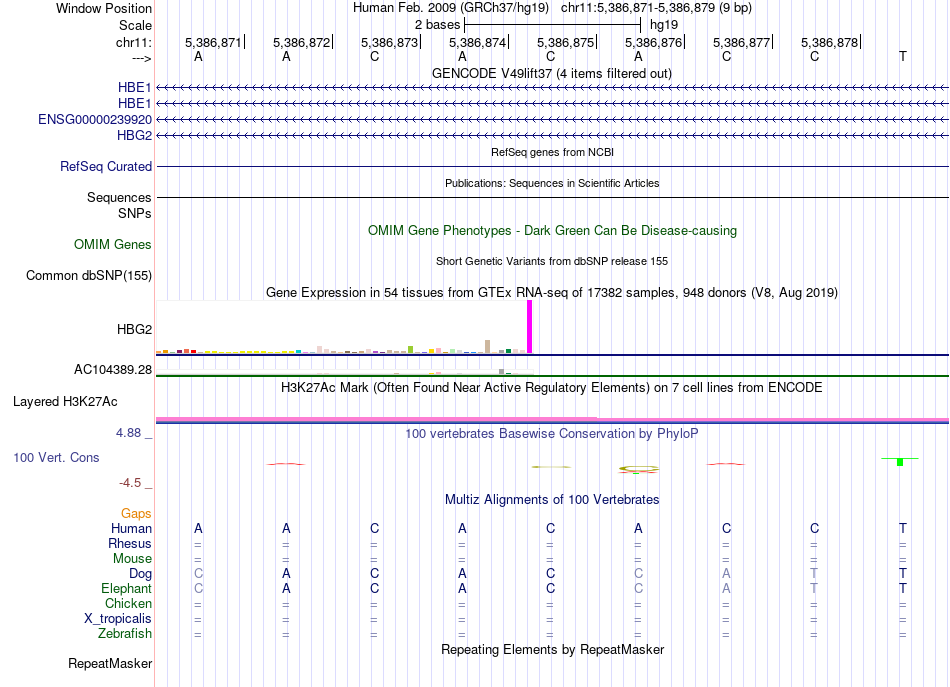950x687 pixels.
Task: Click the 2 bases scale bar label
Action: pos(437,25)
